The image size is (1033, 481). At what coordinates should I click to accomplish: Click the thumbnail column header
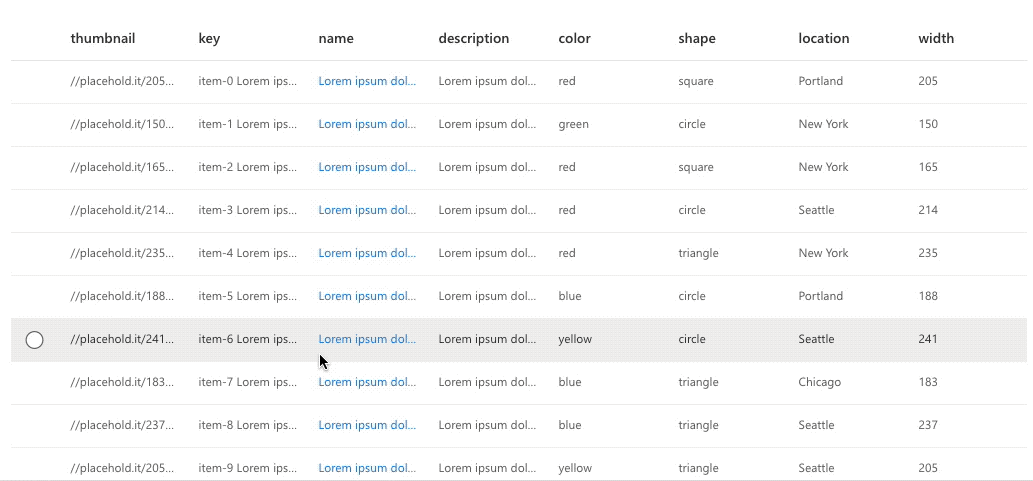[x=103, y=39]
